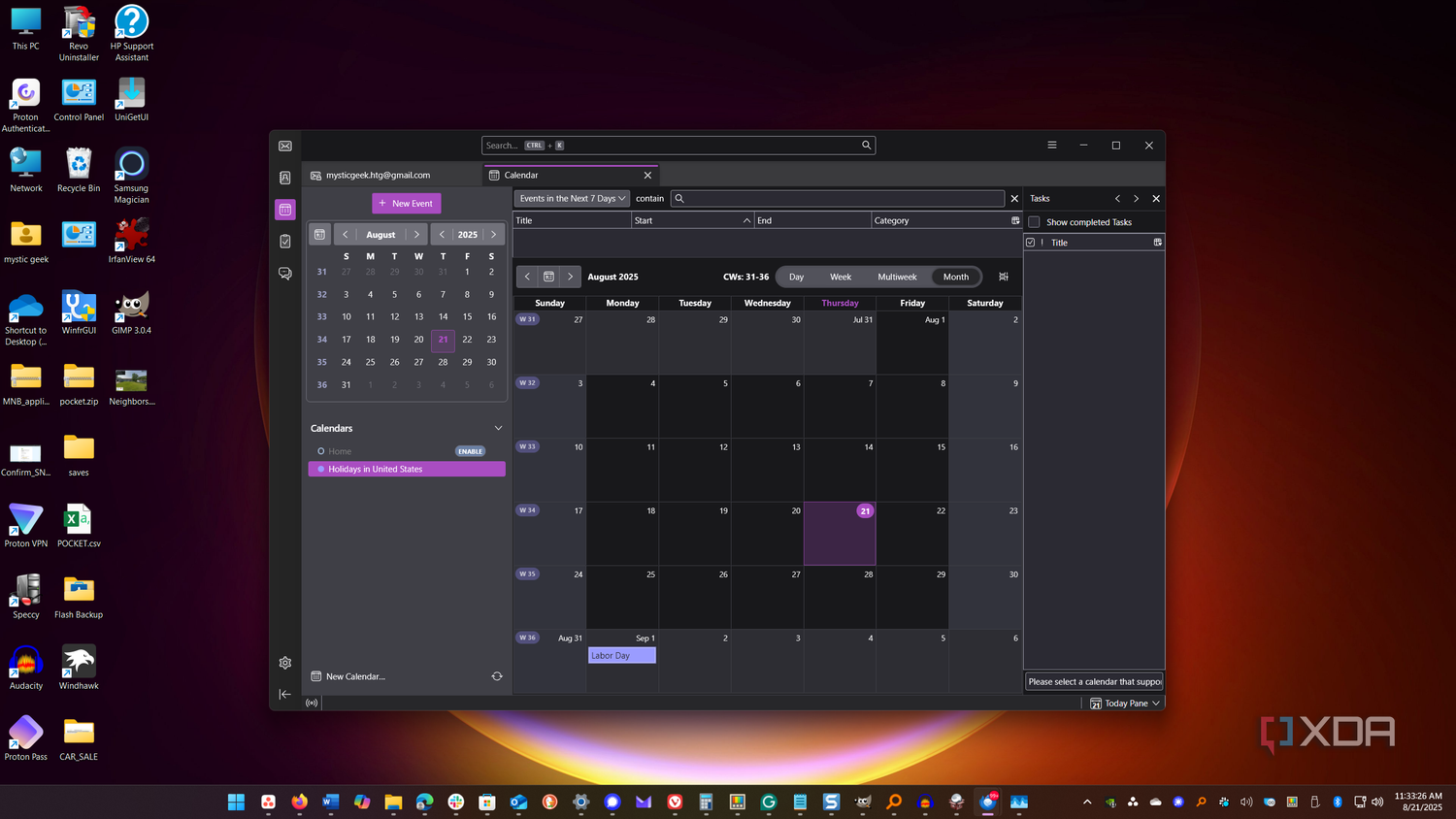Open calendar view layout control icon
Viewport: 1456px width, 819px height.
[x=1004, y=277]
